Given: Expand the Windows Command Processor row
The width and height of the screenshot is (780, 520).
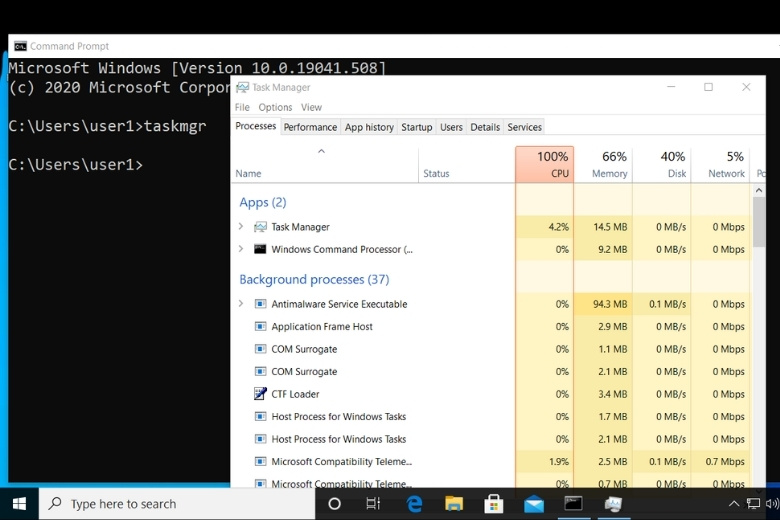Looking at the screenshot, I should click(241, 249).
